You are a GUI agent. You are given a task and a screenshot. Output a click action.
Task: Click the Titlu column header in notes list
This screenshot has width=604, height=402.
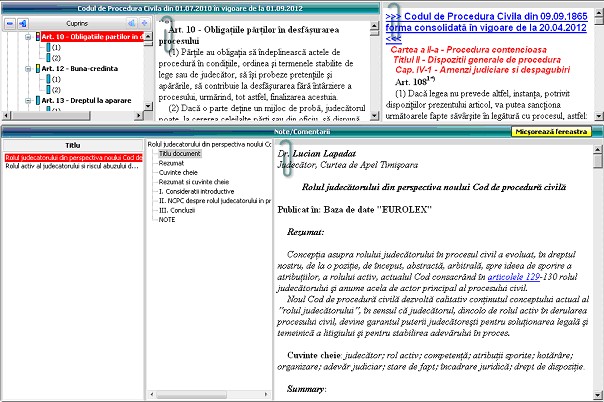click(72, 146)
